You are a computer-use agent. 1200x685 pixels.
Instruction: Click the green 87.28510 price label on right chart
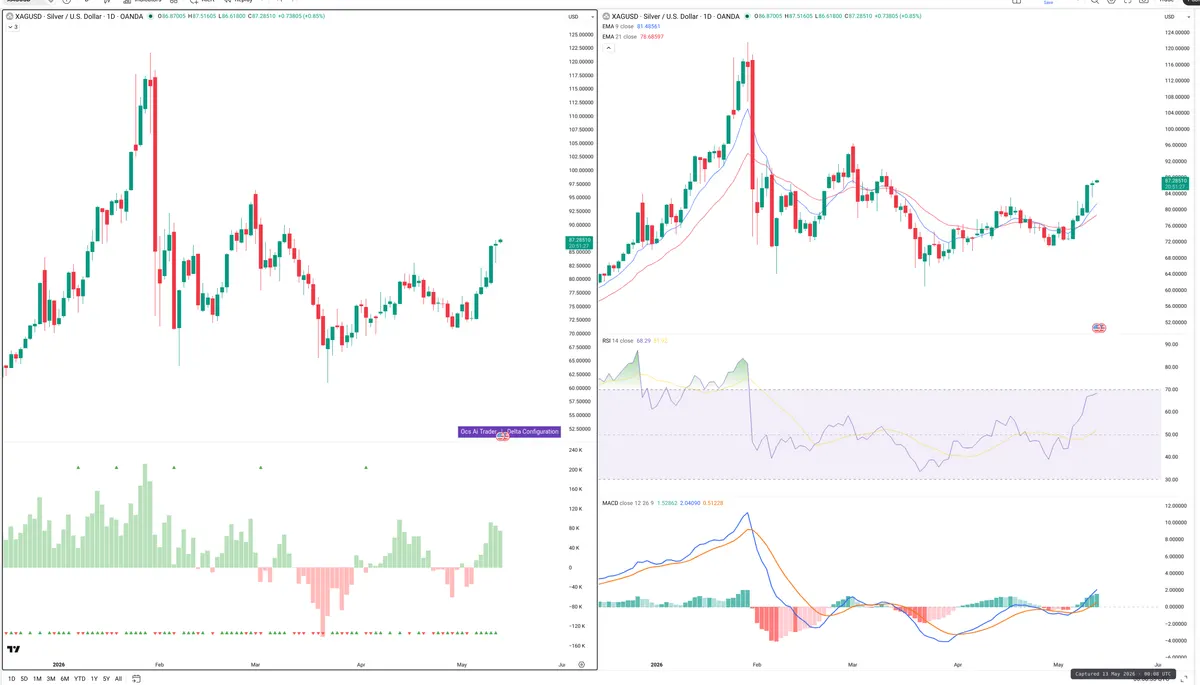[1174, 183]
